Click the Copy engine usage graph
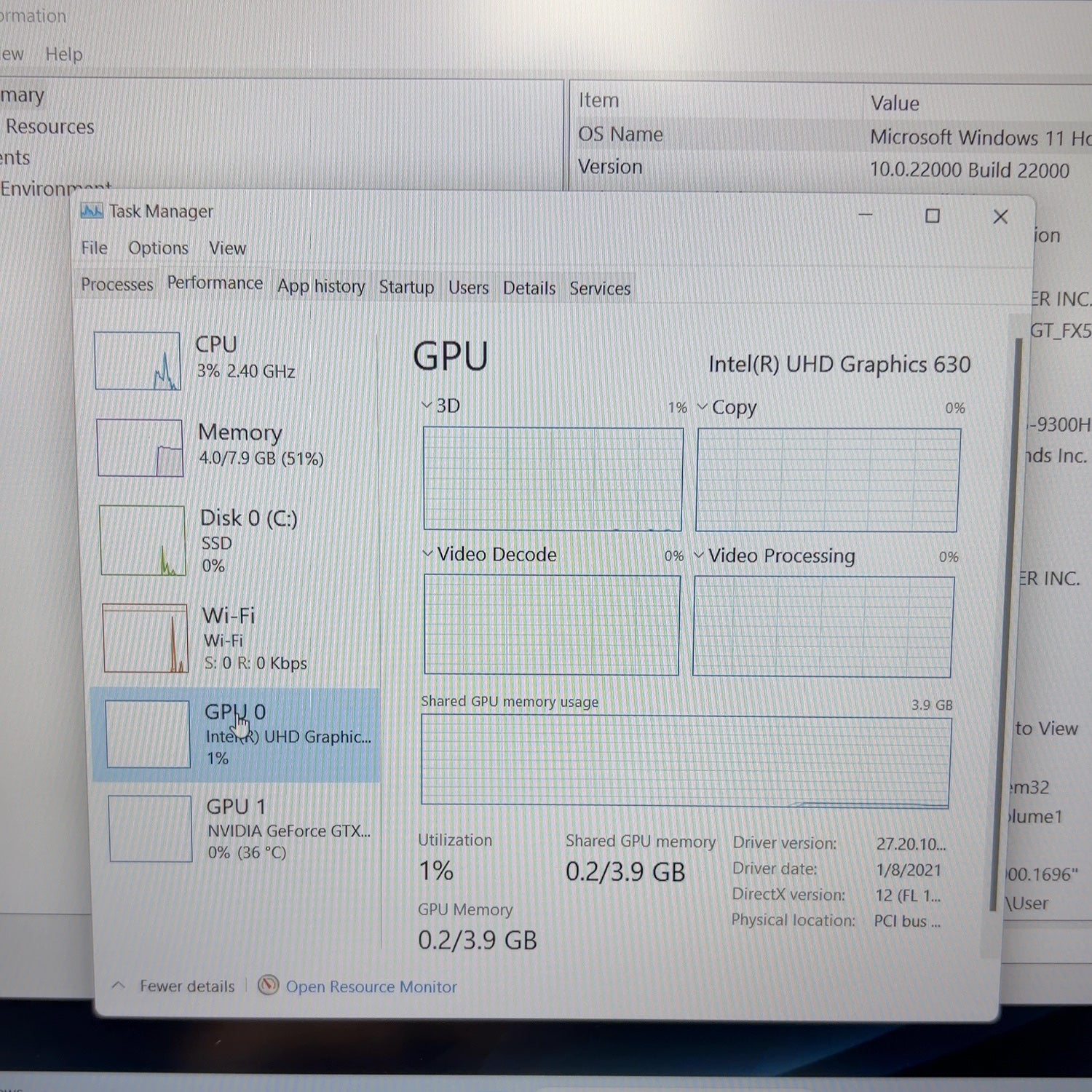This screenshot has width=1092, height=1092. 828,480
